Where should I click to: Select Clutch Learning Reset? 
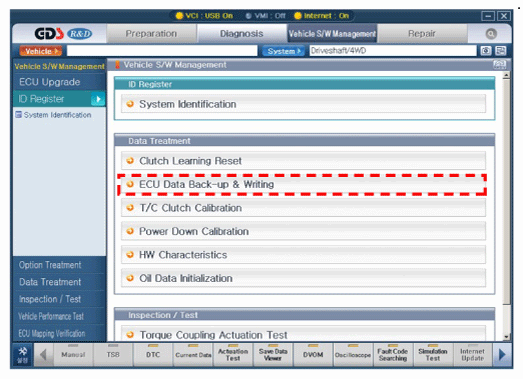coord(303,161)
